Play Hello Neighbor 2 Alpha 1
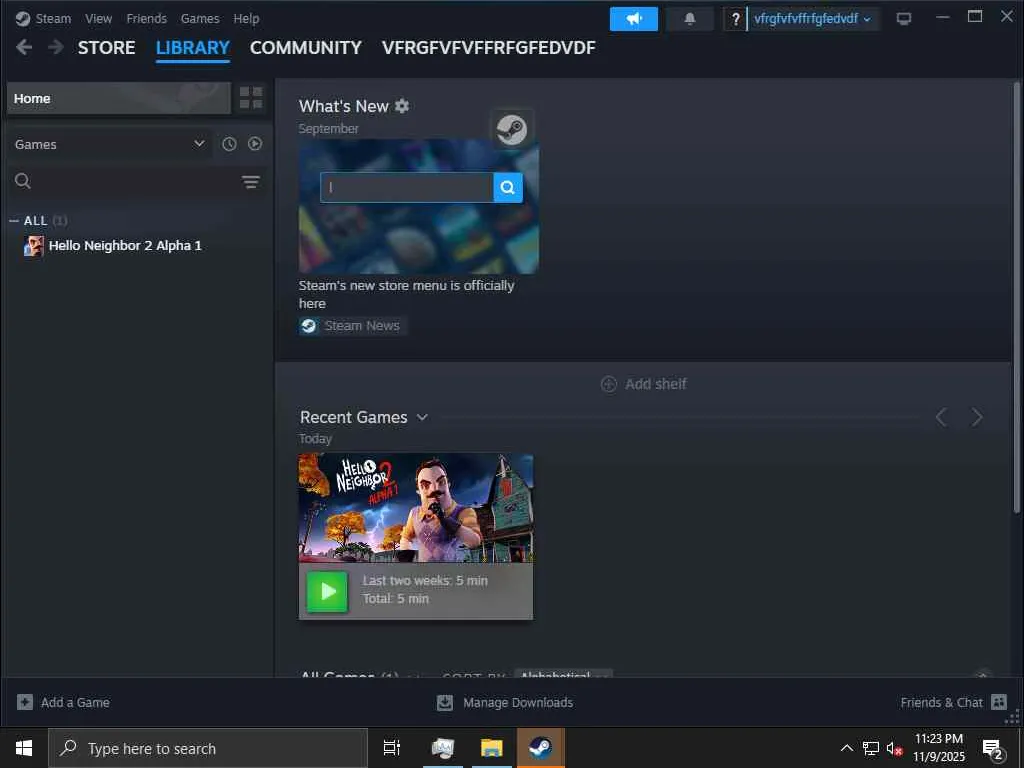The image size is (1024, 768). pyautogui.click(x=327, y=591)
